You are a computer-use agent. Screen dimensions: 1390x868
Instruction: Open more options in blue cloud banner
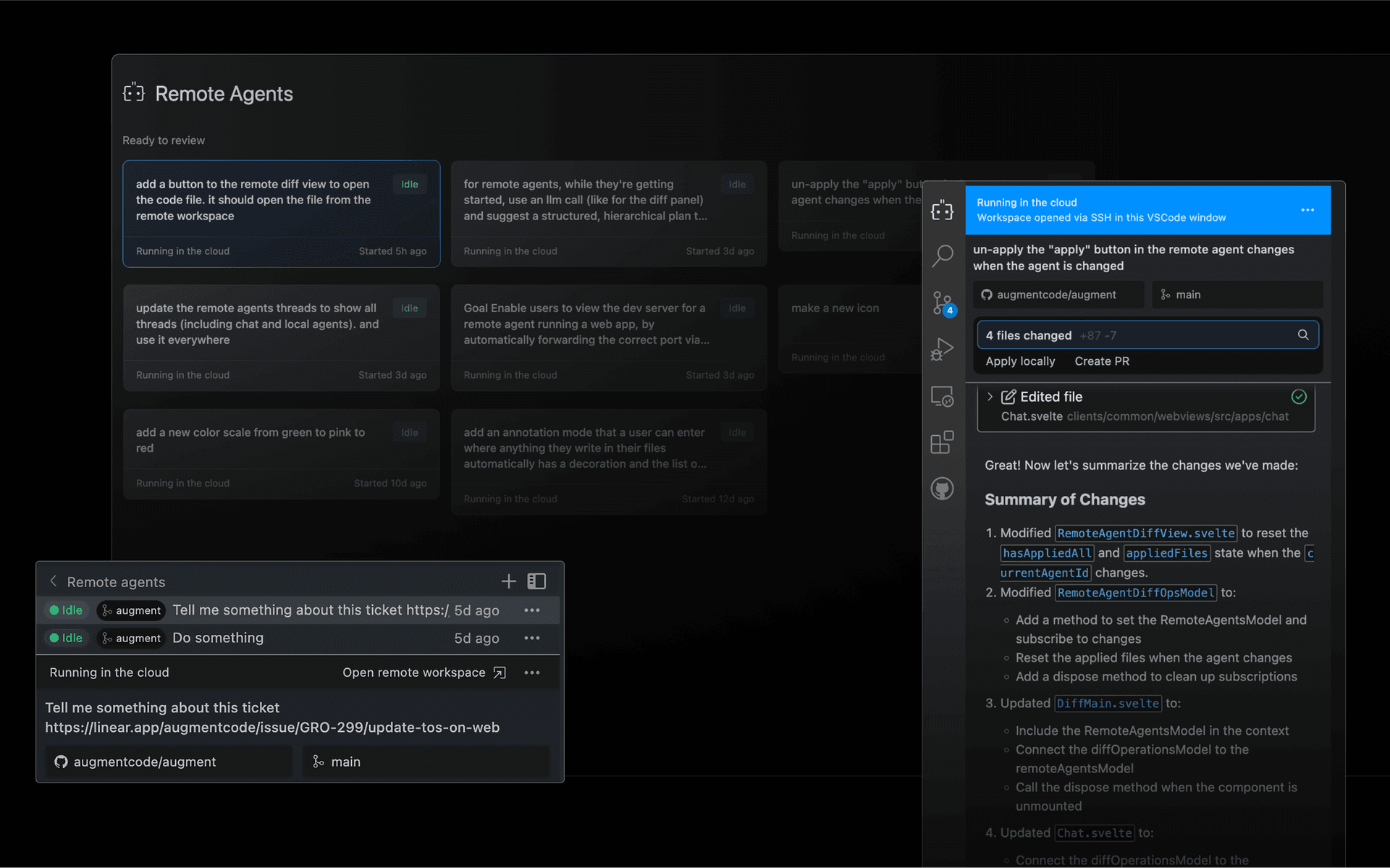point(1307,210)
